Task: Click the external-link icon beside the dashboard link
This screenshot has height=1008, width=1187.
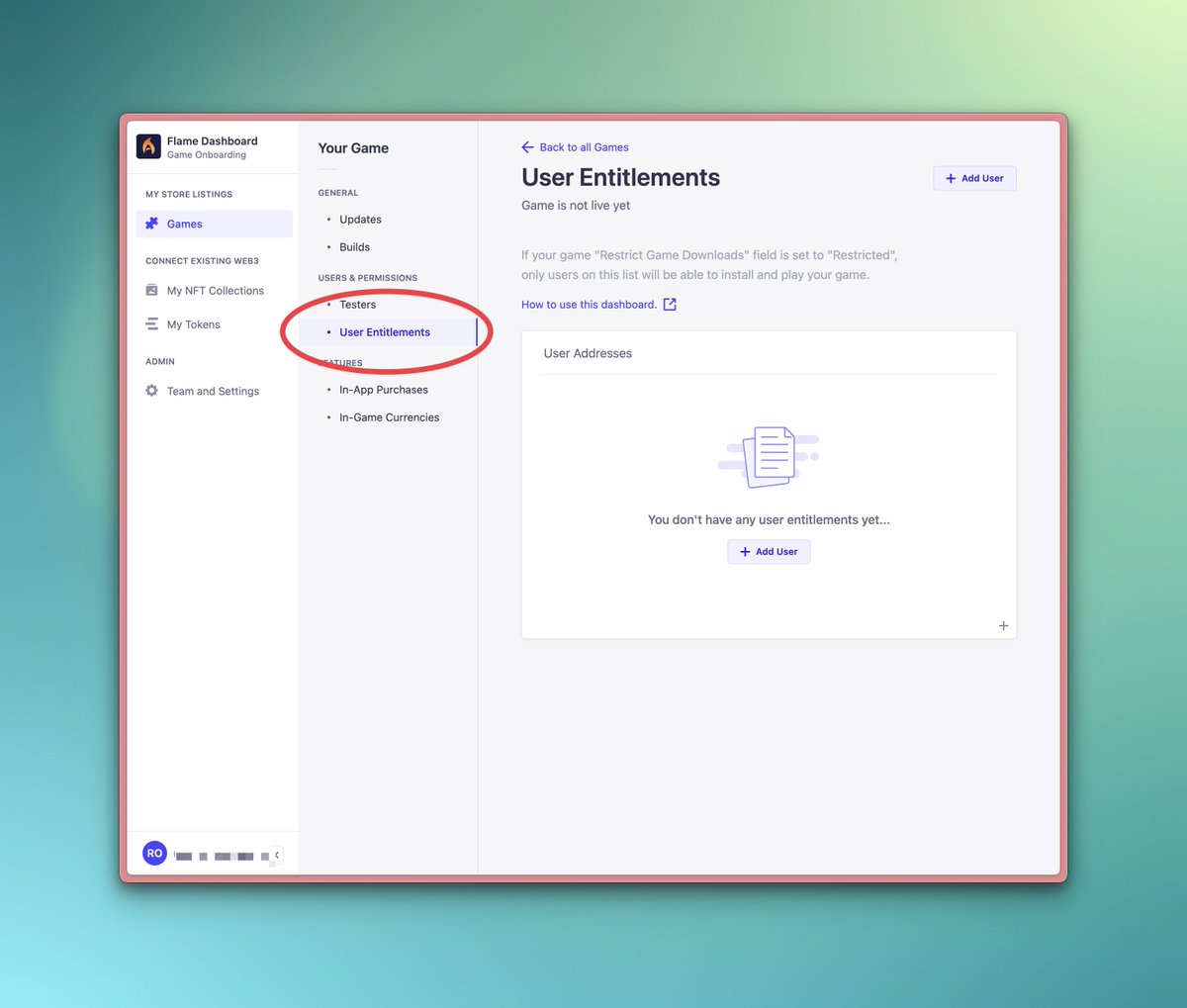Action: coord(670,305)
